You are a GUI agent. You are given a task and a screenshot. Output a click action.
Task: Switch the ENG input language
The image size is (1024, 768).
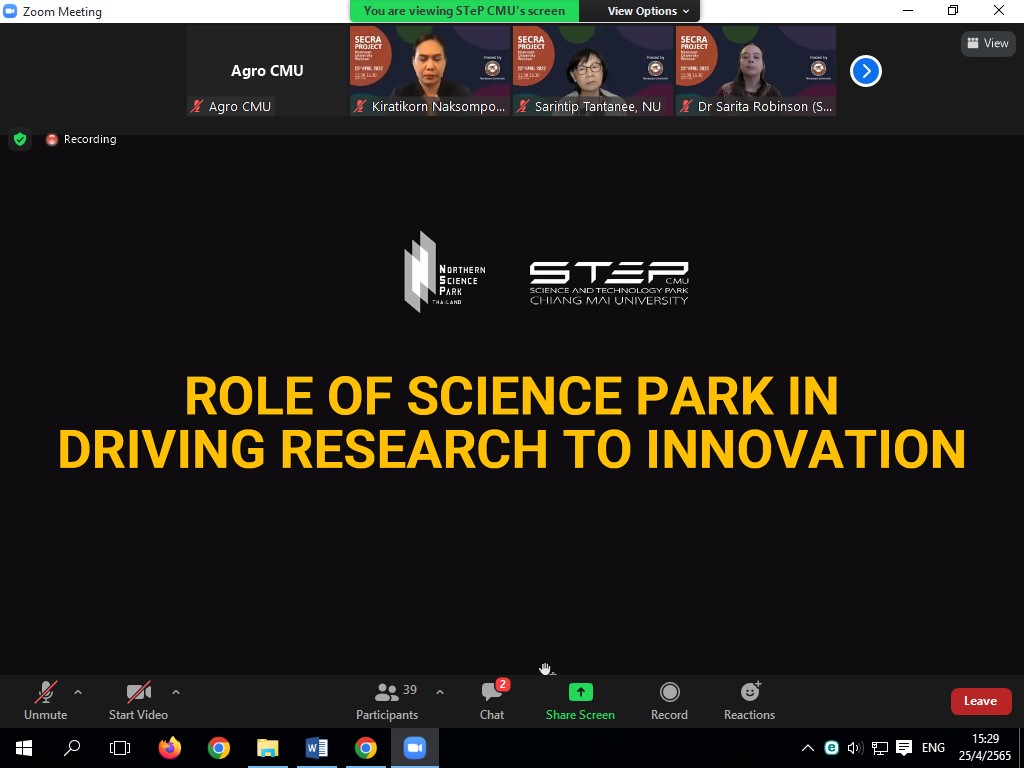click(933, 748)
